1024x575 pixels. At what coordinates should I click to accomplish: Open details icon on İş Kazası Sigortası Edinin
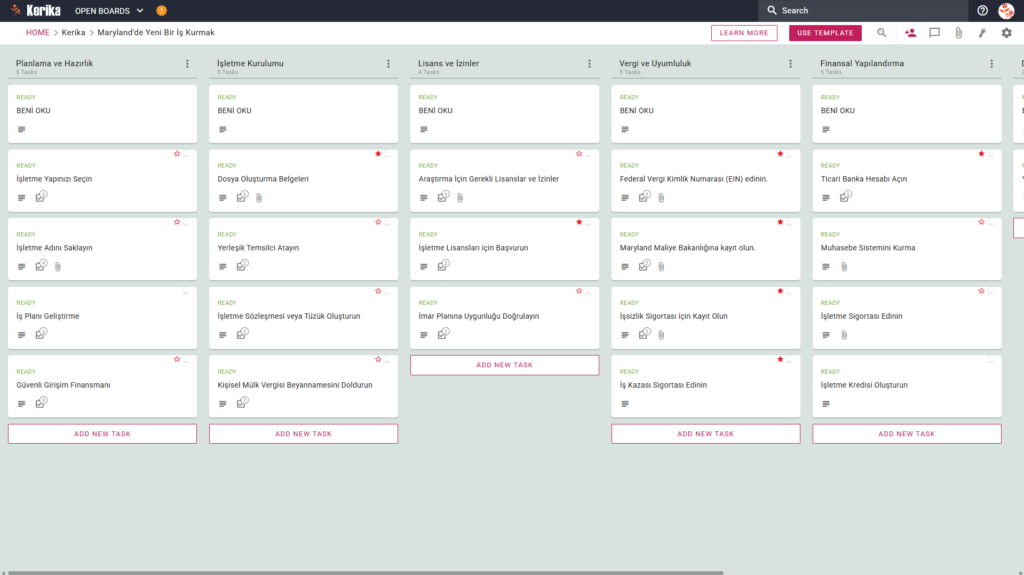coord(625,404)
